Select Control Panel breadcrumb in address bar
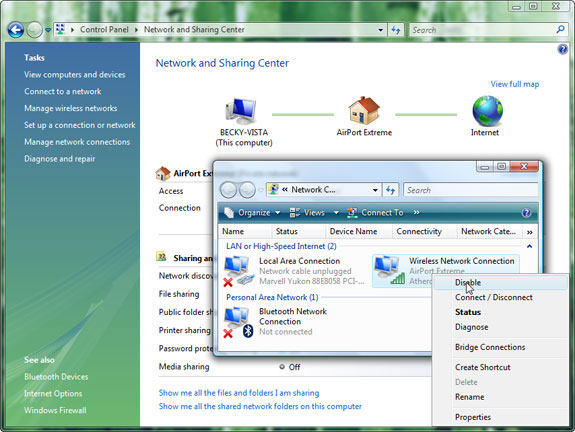The image size is (575, 432). (104, 29)
